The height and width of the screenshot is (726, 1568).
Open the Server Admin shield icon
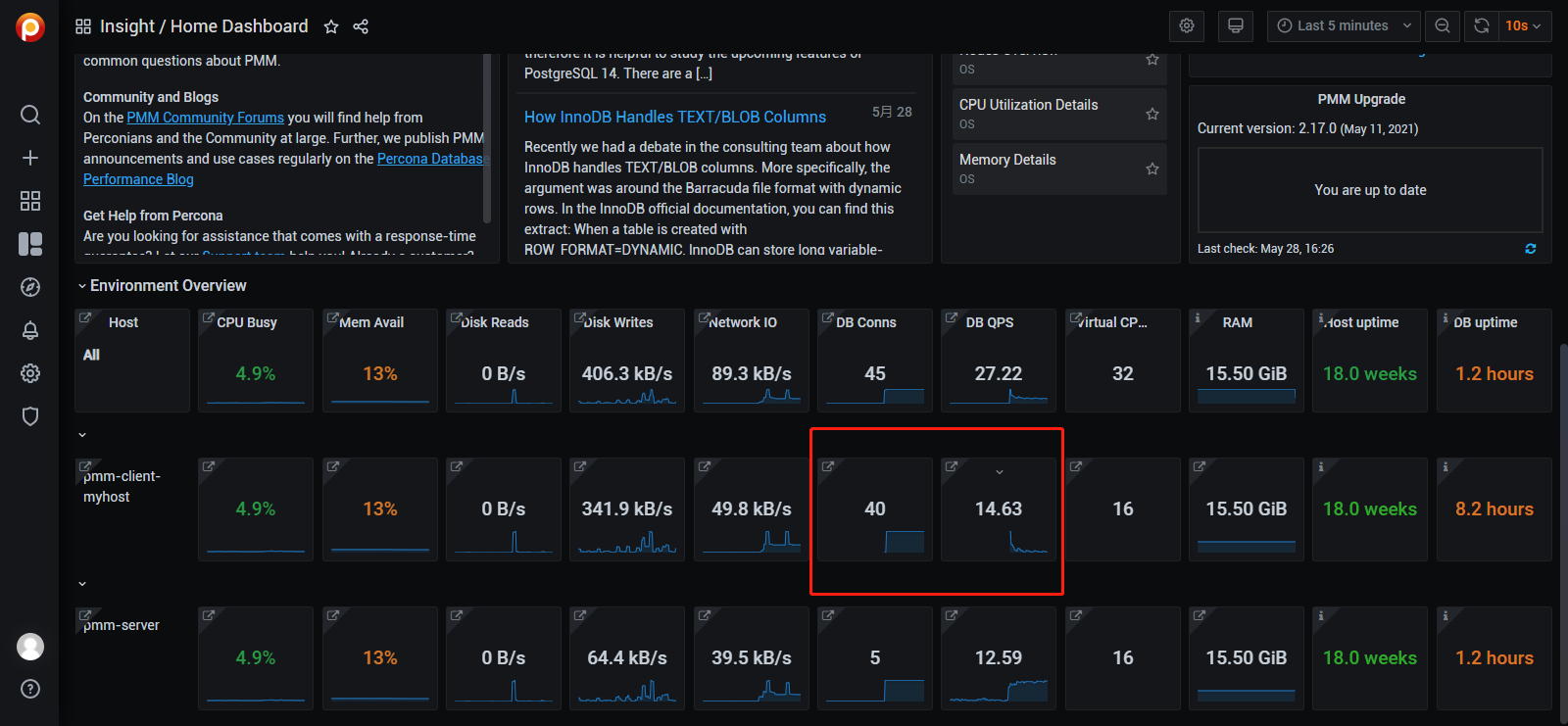[x=30, y=416]
